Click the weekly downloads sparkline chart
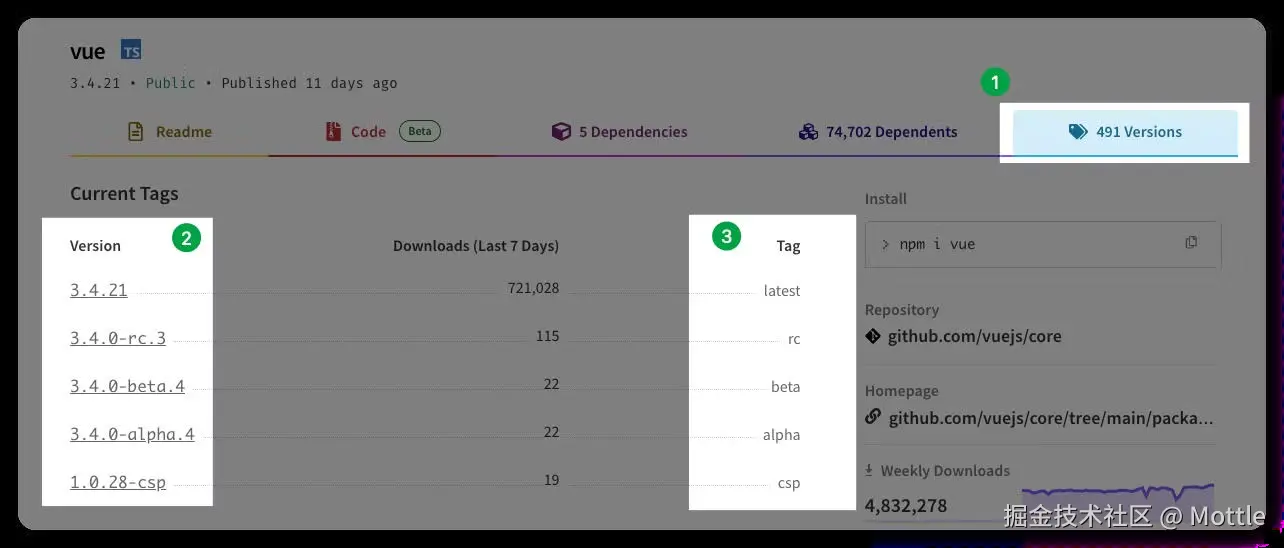 pos(1117,495)
